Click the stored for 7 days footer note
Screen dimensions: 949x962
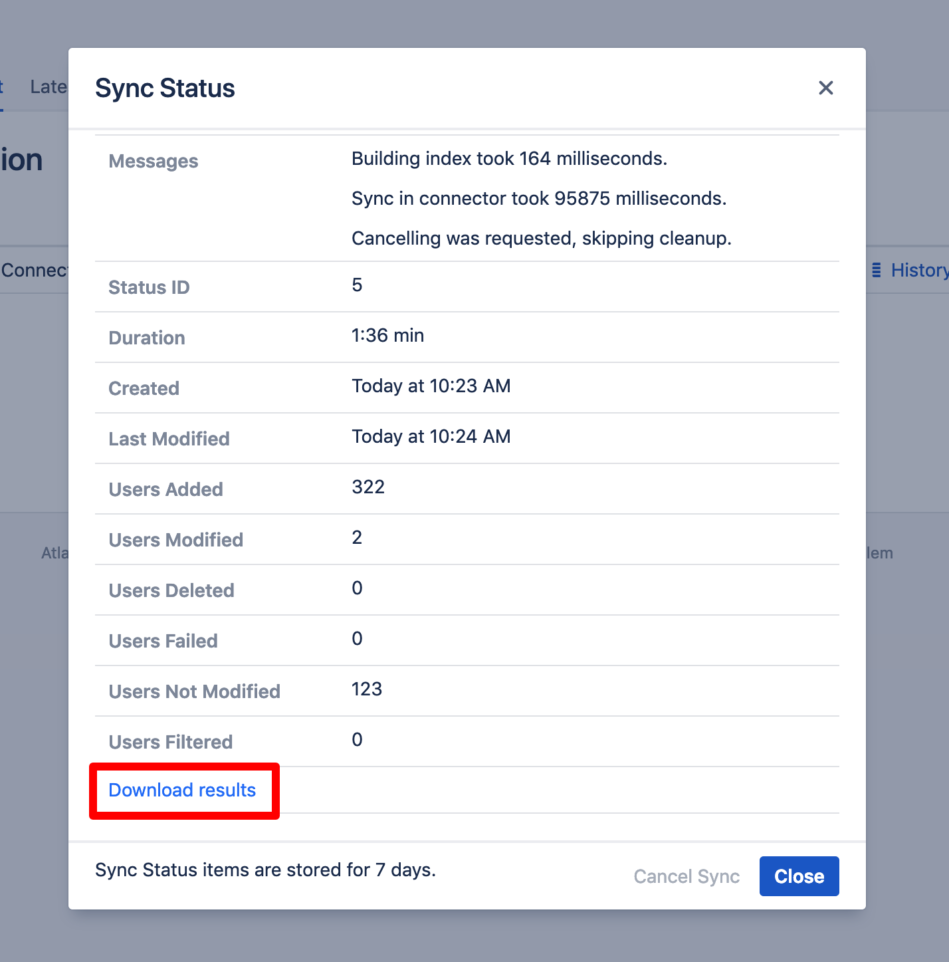(x=266, y=870)
